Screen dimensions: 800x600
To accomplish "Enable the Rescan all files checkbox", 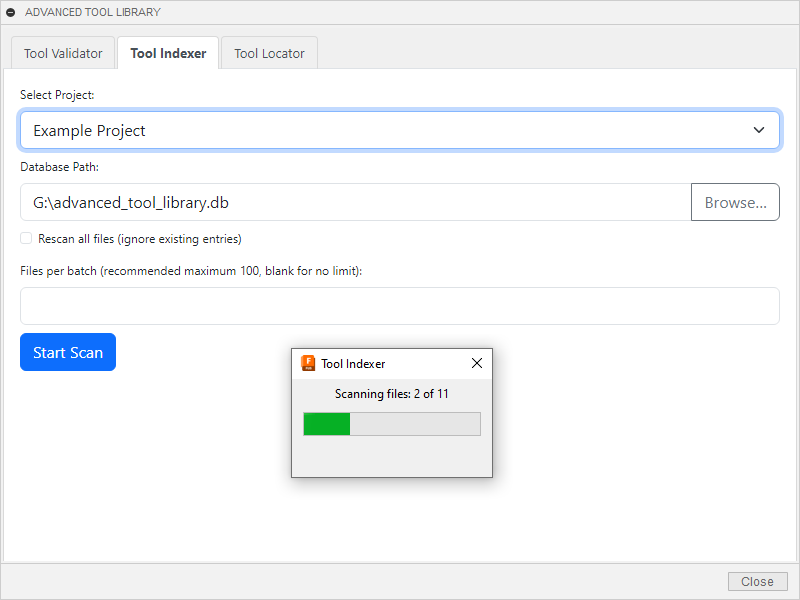I will pyautogui.click(x=26, y=238).
